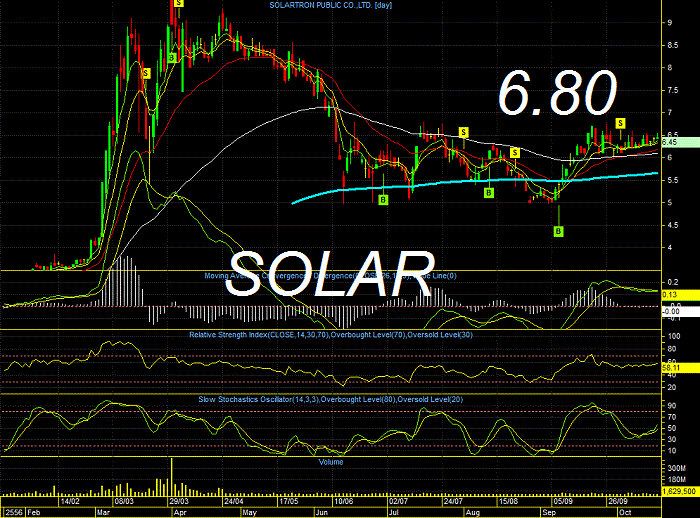The width and height of the screenshot is (700, 518).
Task: Click the May month label
Action: (x=250, y=513)
